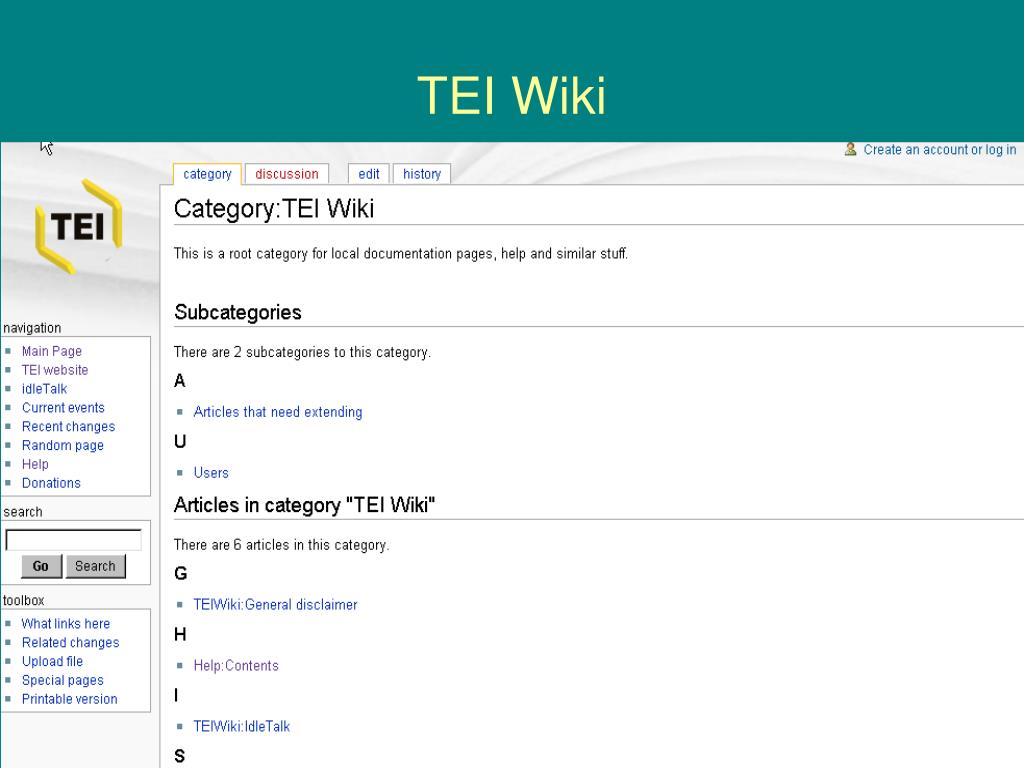The height and width of the screenshot is (768, 1024).
Task: Open the Printable version link
Action: (70, 699)
